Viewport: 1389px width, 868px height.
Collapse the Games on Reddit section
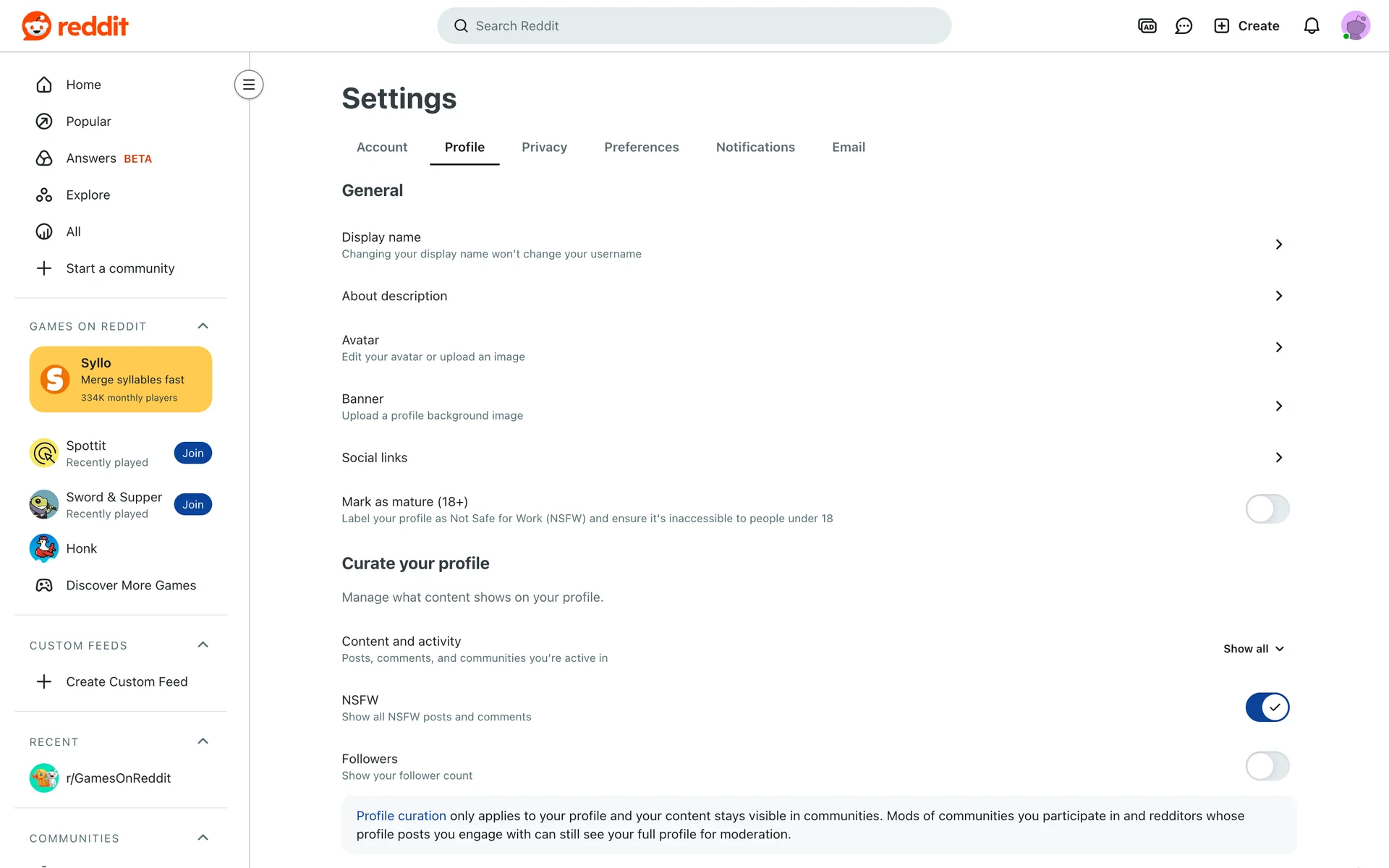coord(203,326)
